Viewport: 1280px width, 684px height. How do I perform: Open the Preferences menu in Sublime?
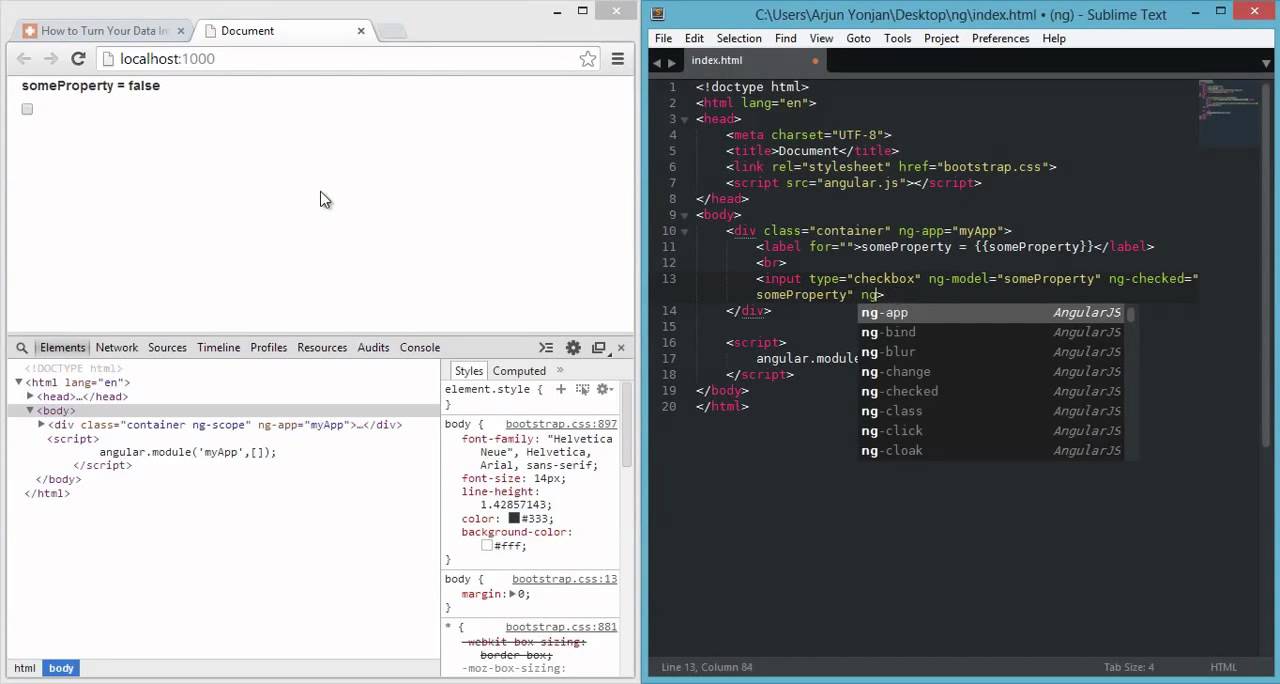click(1000, 38)
